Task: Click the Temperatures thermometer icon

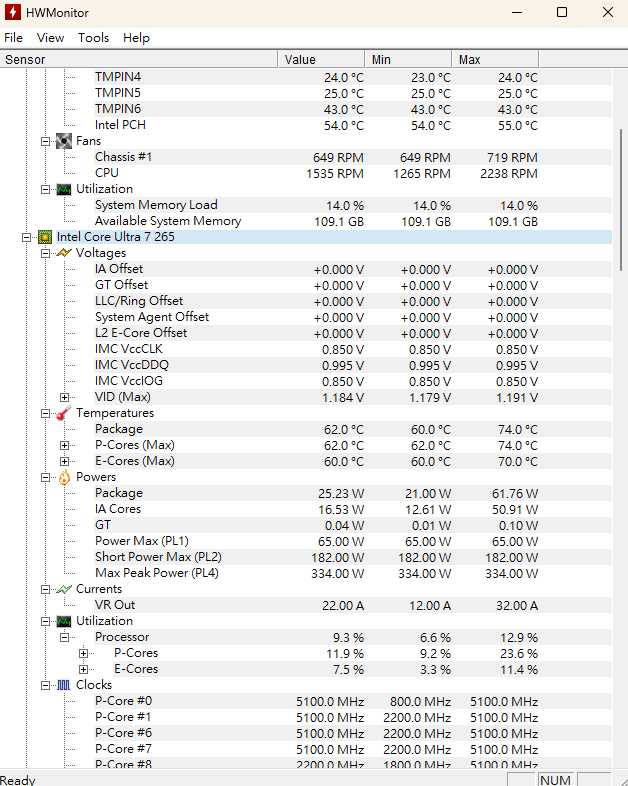Action: pos(64,413)
